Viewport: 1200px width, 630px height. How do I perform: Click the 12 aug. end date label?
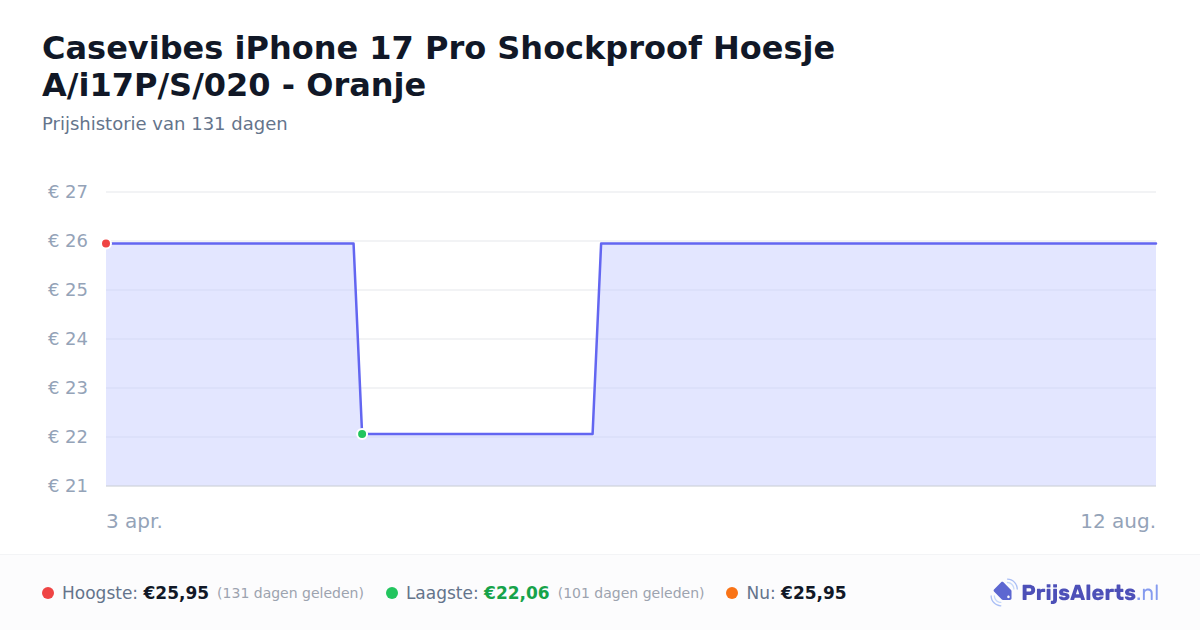click(1118, 522)
